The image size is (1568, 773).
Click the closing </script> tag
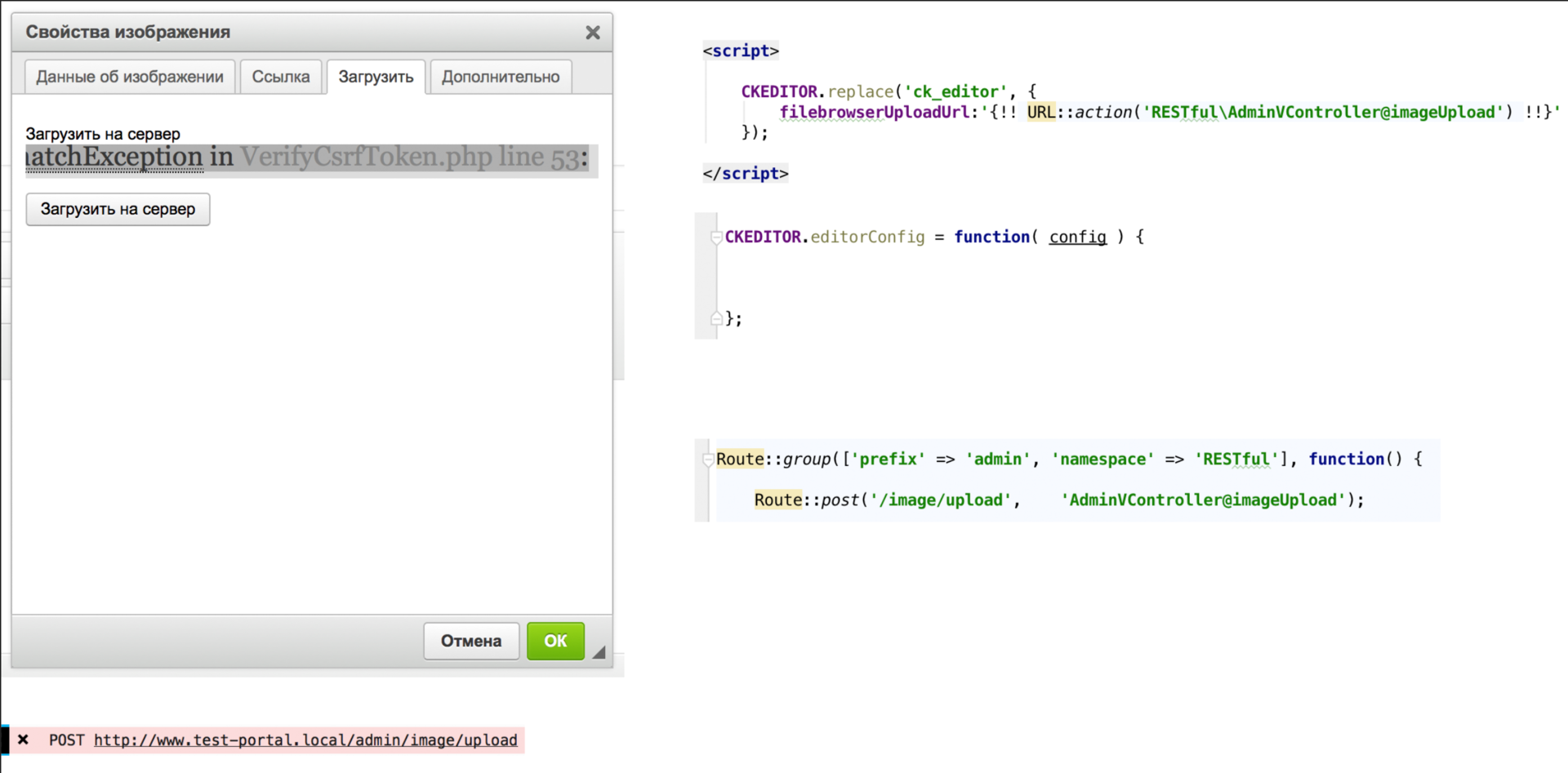point(746,173)
